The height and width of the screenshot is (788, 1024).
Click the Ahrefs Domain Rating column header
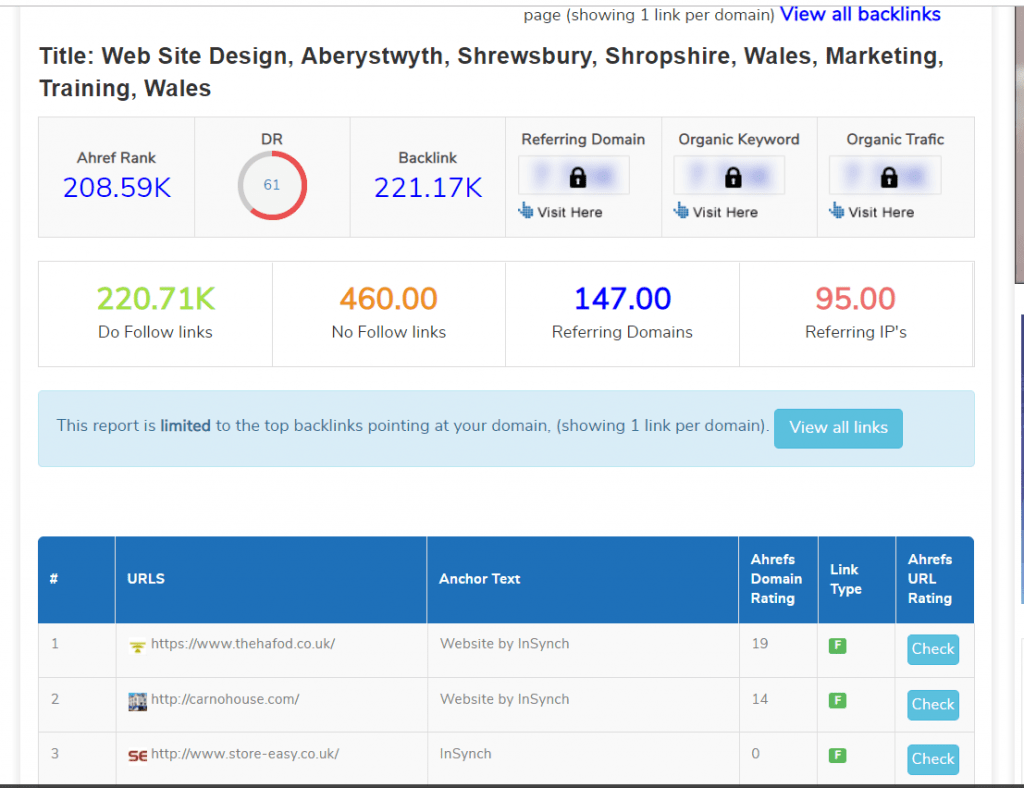[776, 579]
